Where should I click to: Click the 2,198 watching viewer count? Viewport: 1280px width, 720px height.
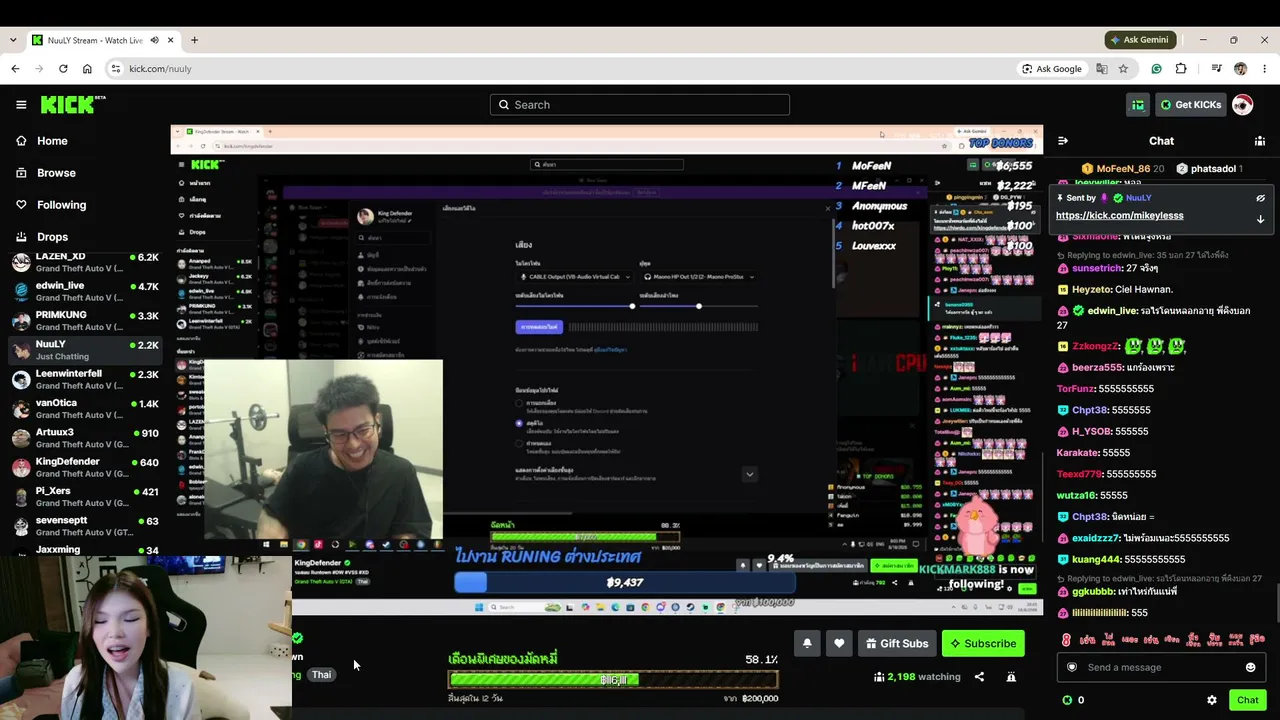point(917,677)
